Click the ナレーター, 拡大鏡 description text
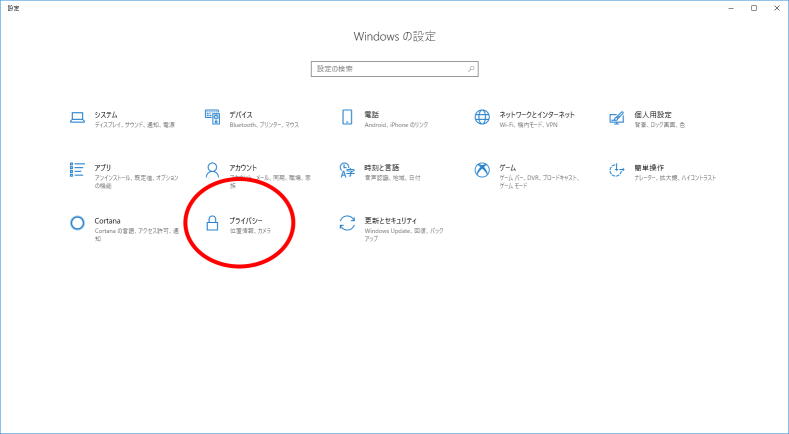The width and height of the screenshot is (789, 434). pyautogui.click(x=675, y=178)
